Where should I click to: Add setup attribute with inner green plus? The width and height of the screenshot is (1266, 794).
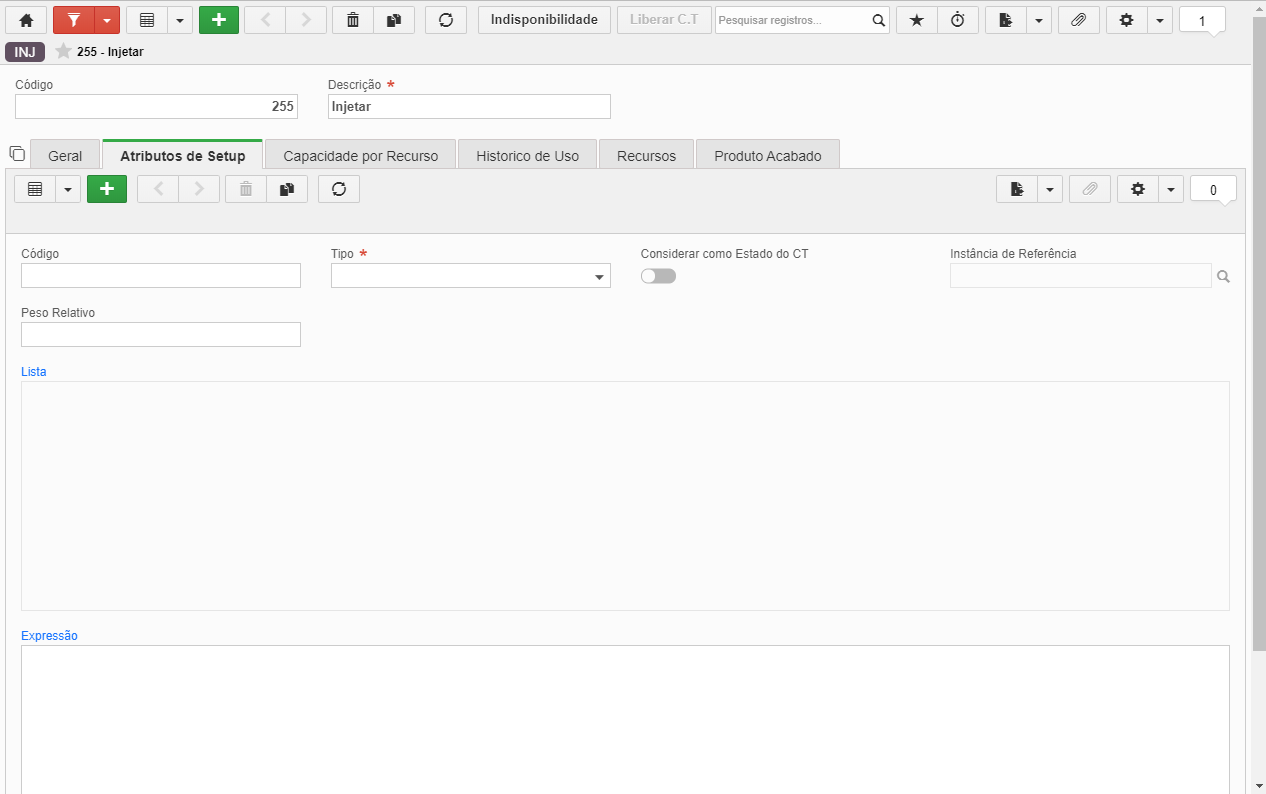(x=107, y=189)
